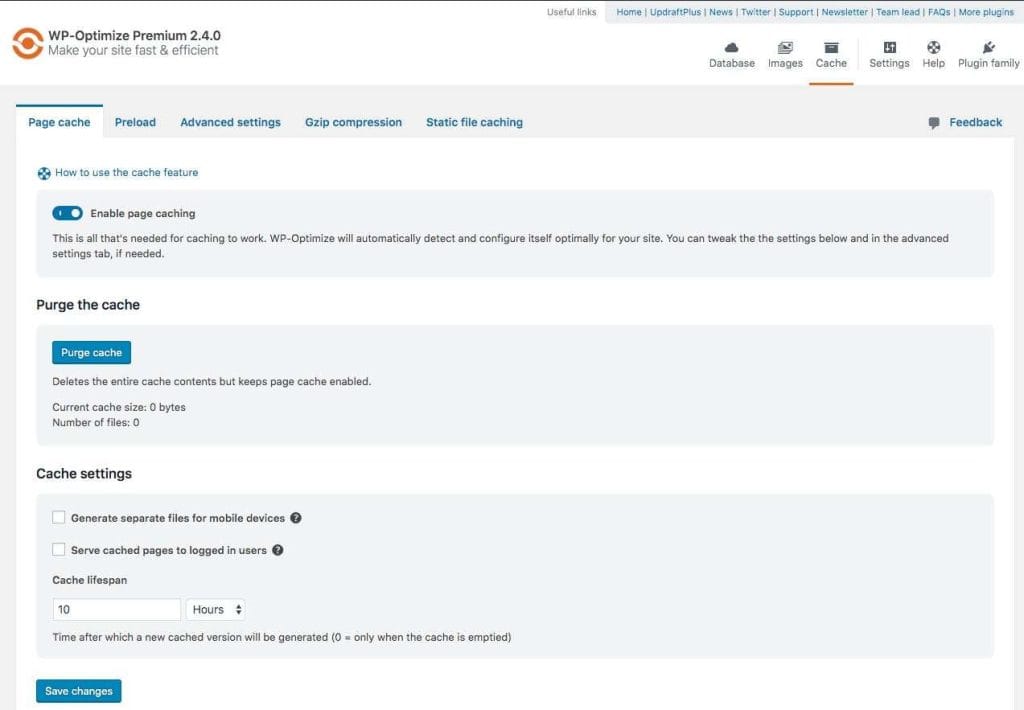Toggle Enable page caching off
The width and height of the screenshot is (1024, 710).
pos(66,213)
